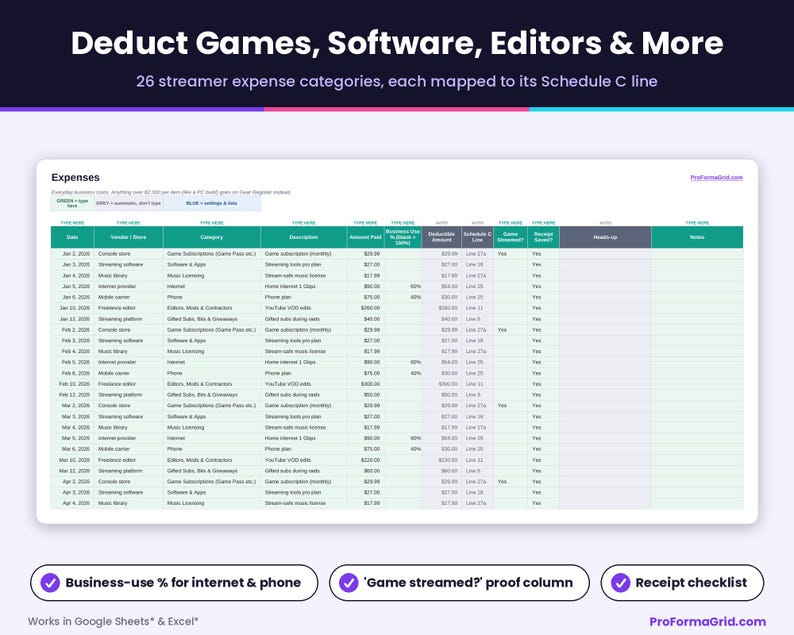The height and width of the screenshot is (635, 794).
Task: Click the 'Deductible Amount' column header
Action: (442, 237)
